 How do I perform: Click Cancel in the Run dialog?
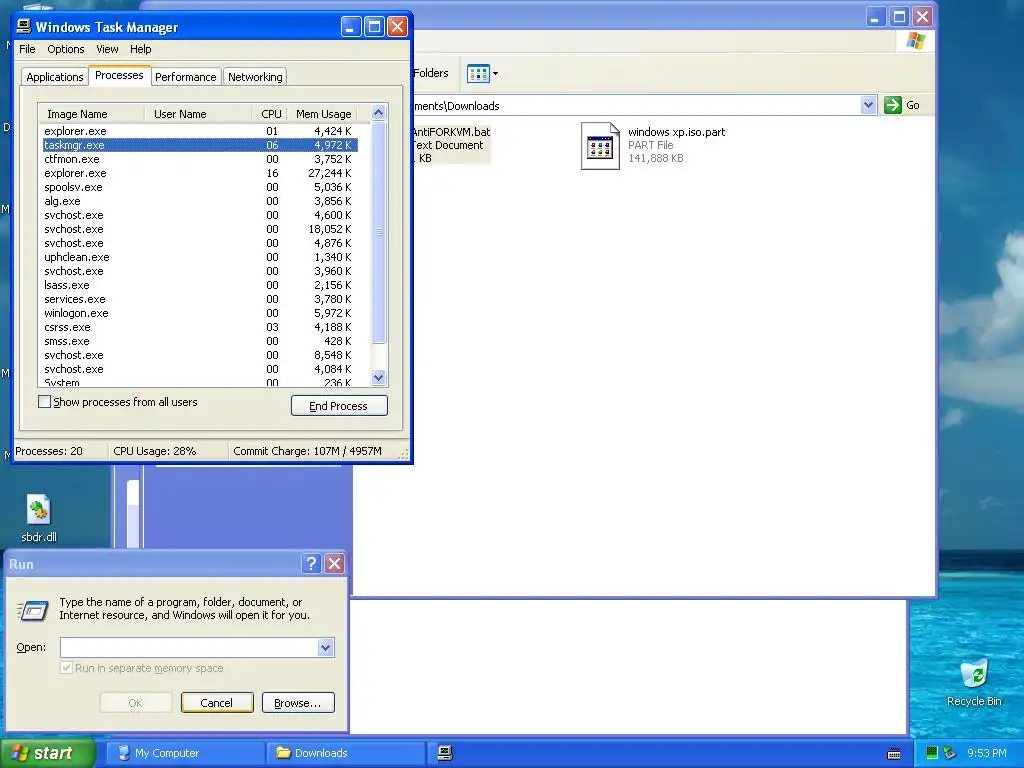217,703
